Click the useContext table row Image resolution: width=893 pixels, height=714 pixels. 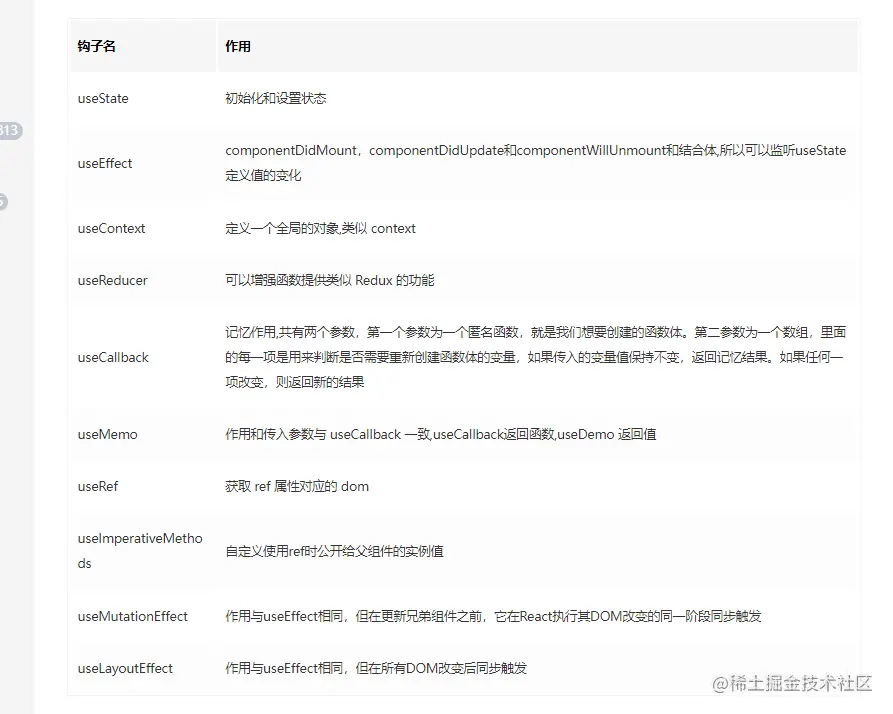pyautogui.click(x=111, y=228)
